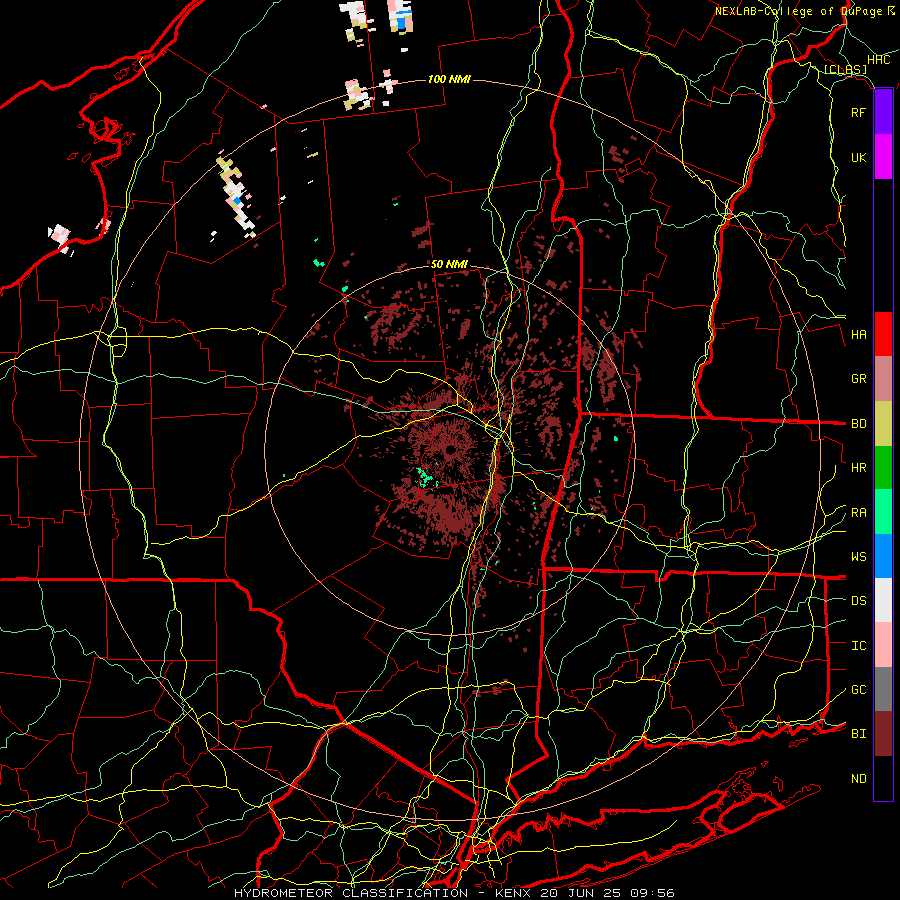This screenshot has width=900, height=900.
Task: Click the 'NEXLAB-College of DuPage' text
Action: click(798, 11)
